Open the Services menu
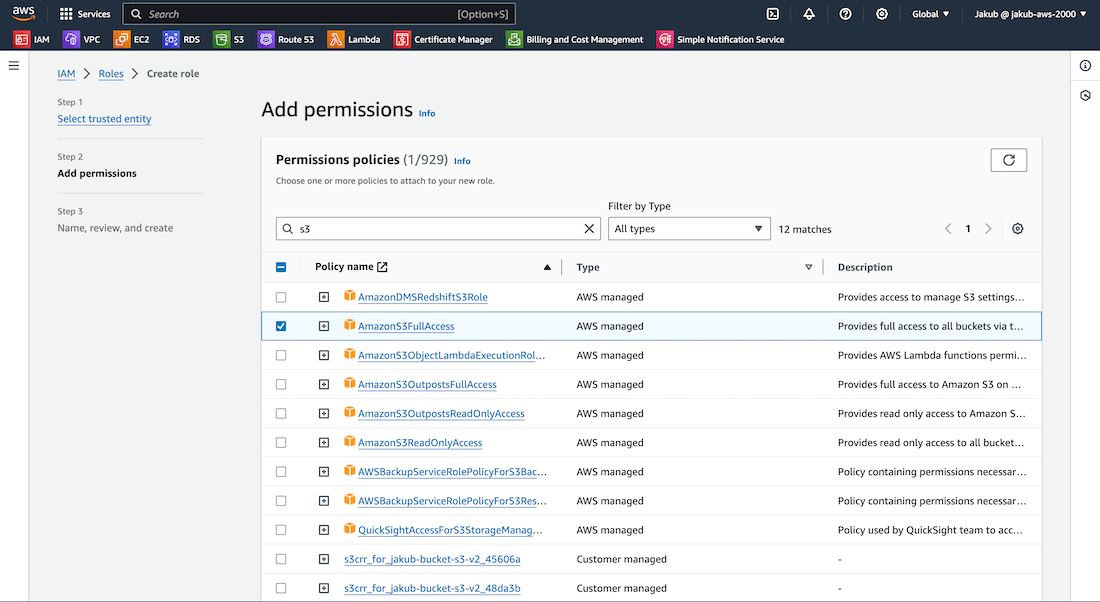Viewport: 1100px width, 602px height. (85, 14)
